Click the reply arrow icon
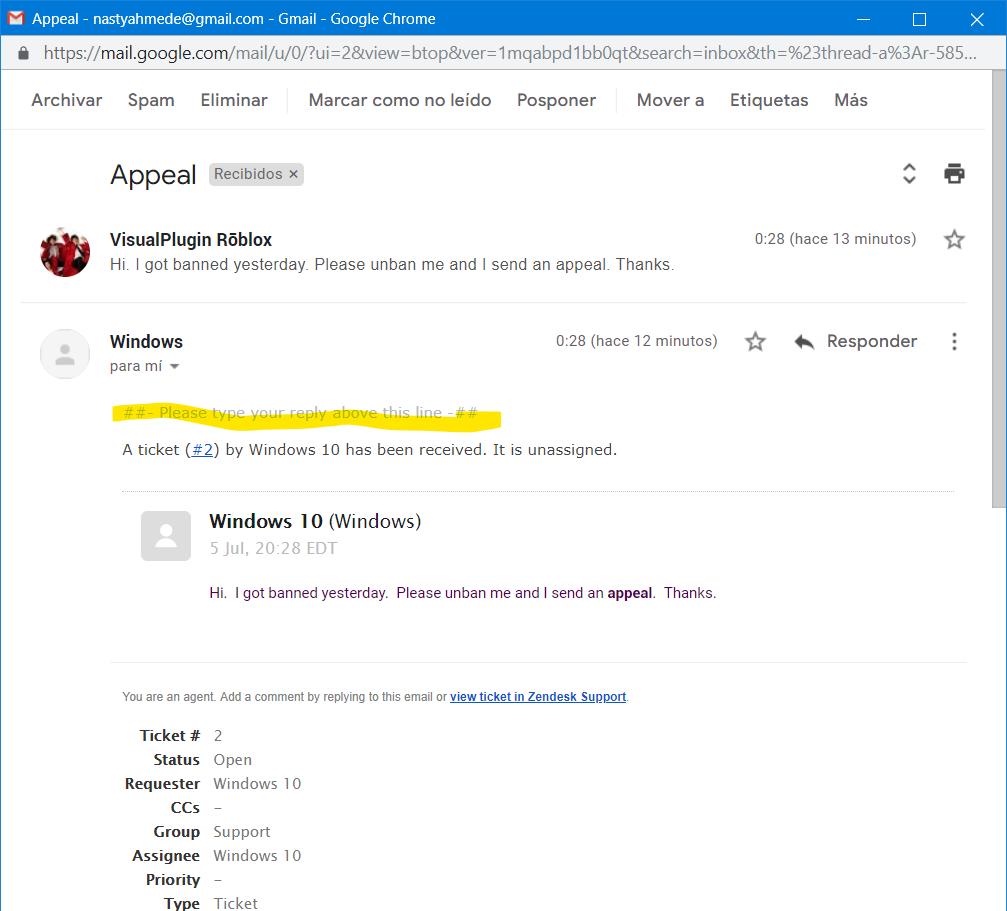This screenshot has width=1007, height=911. (804, 342)
